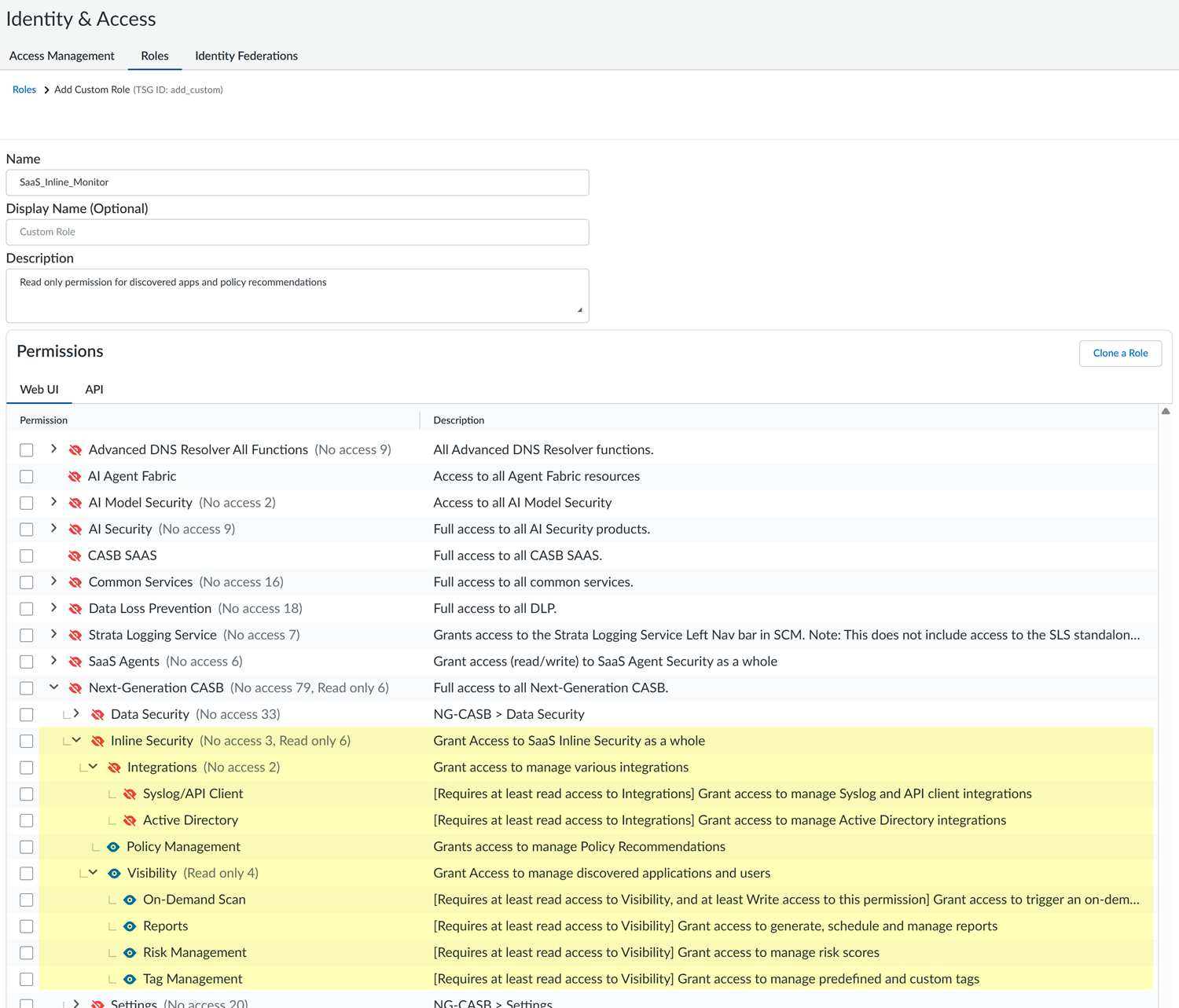Viewport: 1179px width, 1008px height.
Task: Click the eye icon for Tag Management
Action: pyautogui.click(x=130, y=979)
